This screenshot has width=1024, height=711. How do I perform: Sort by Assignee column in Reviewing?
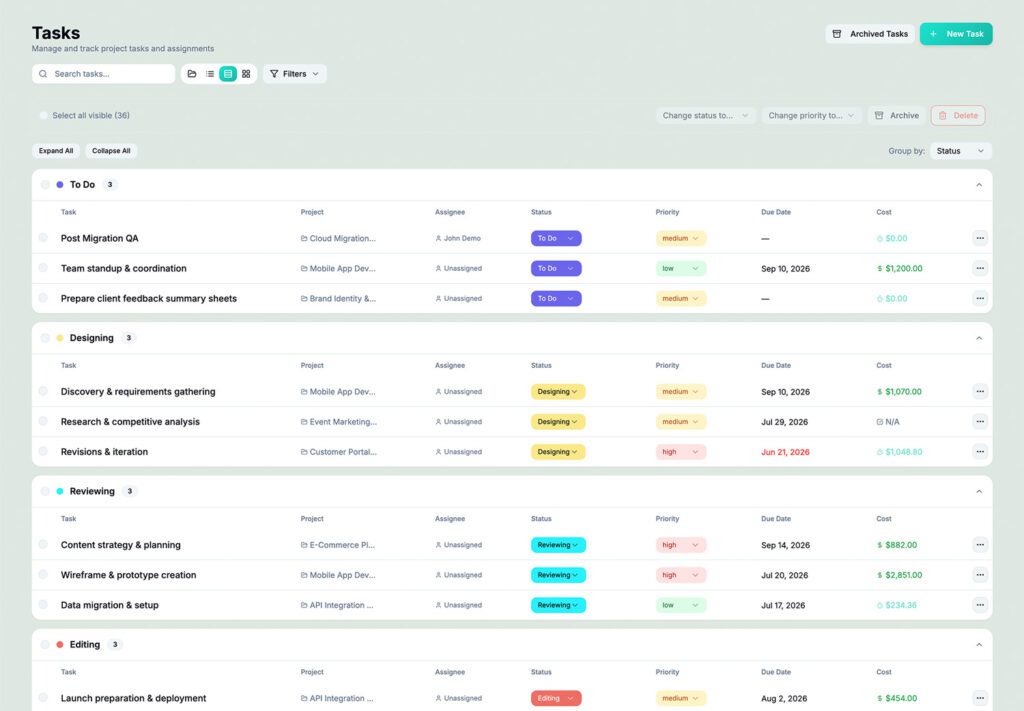point(450,518)
